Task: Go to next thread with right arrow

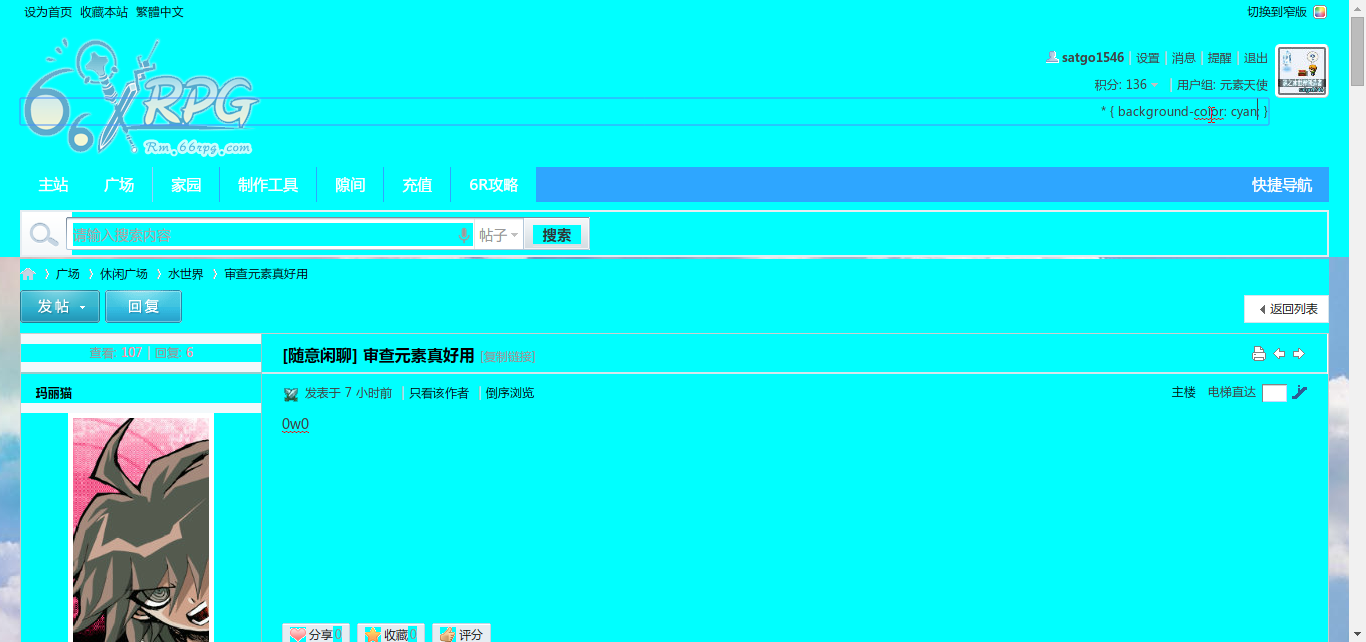Action: (1299, 354)
